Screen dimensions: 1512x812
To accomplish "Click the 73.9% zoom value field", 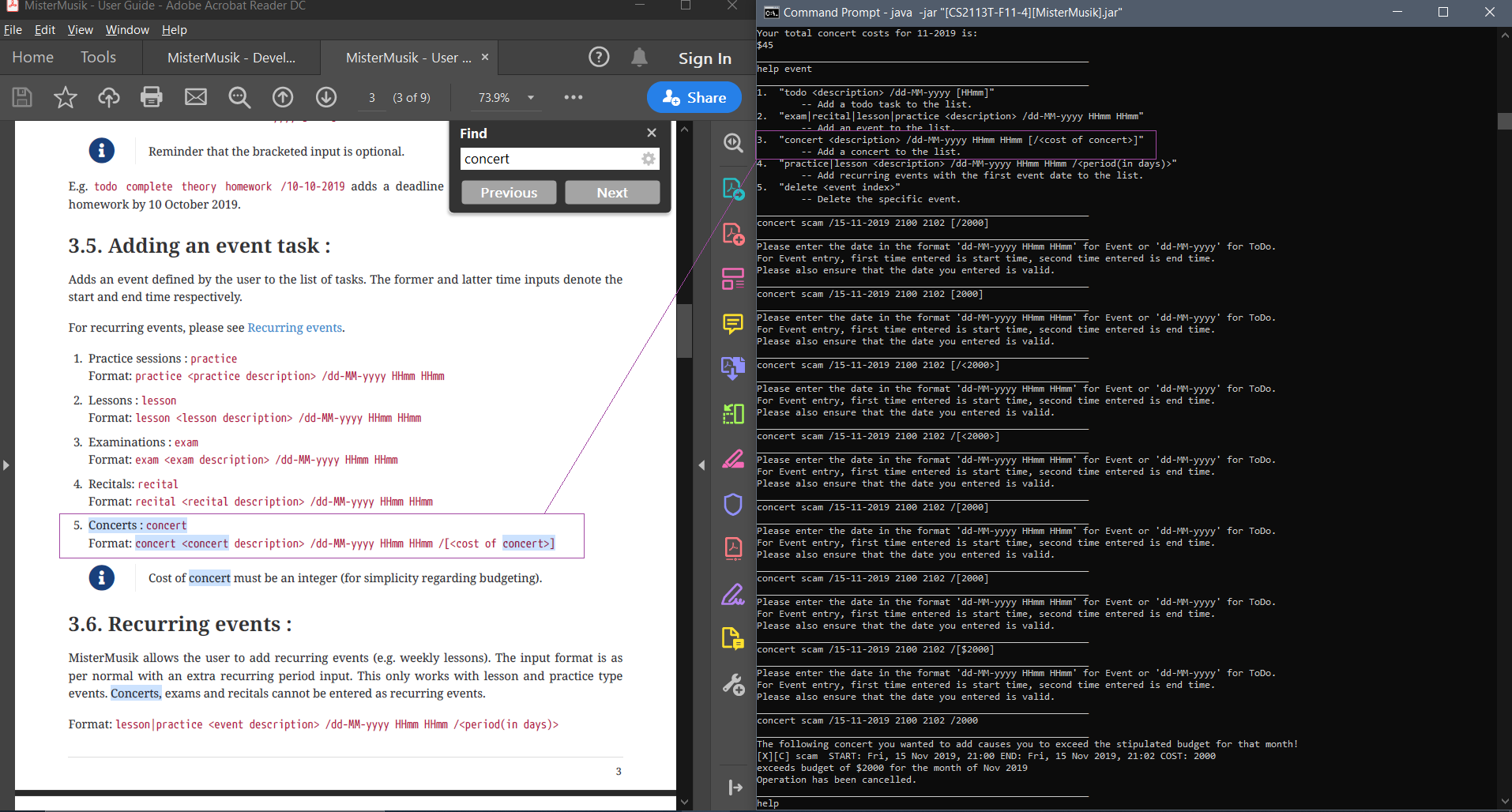I will pyautogui.click(x=495, y=97).
